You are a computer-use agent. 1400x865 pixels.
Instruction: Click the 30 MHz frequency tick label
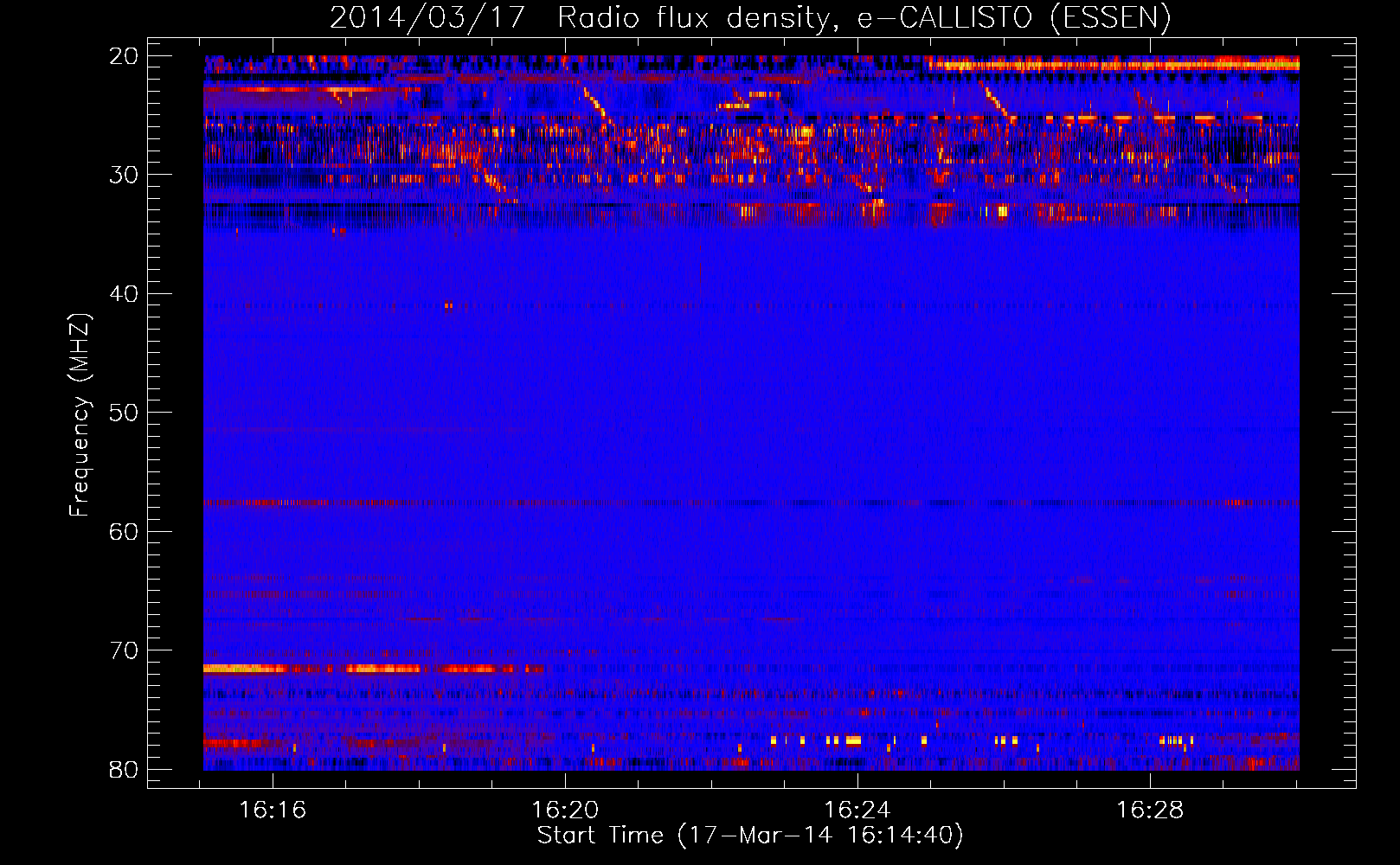(x=124, y=175)
